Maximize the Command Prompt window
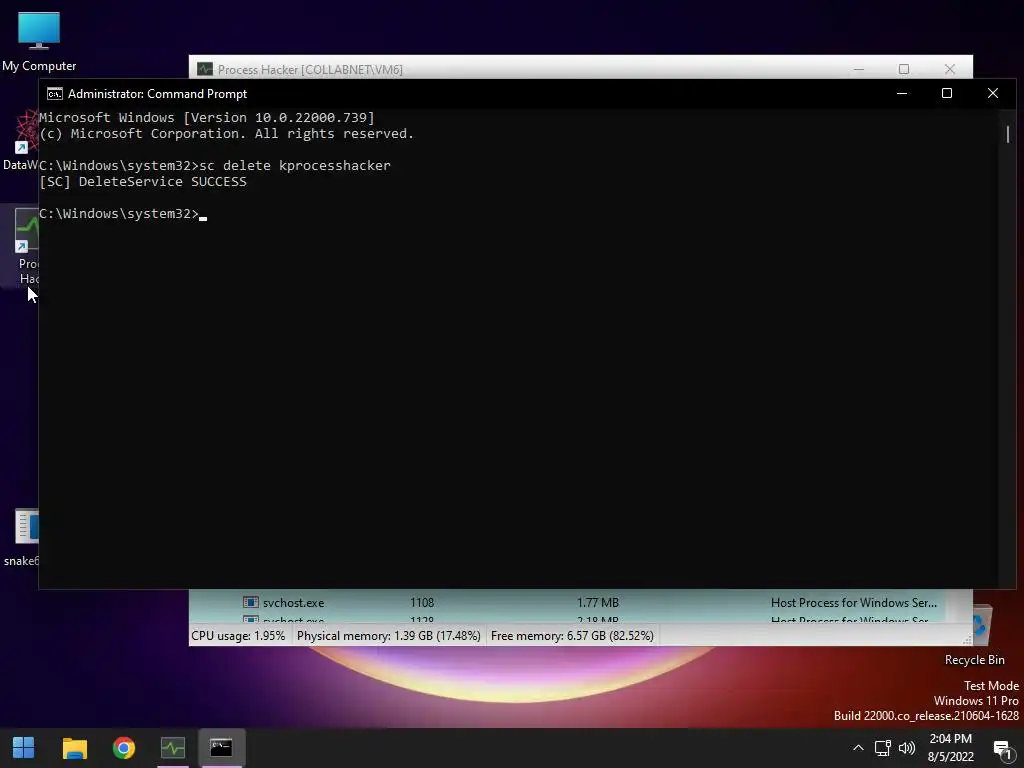 947,93
